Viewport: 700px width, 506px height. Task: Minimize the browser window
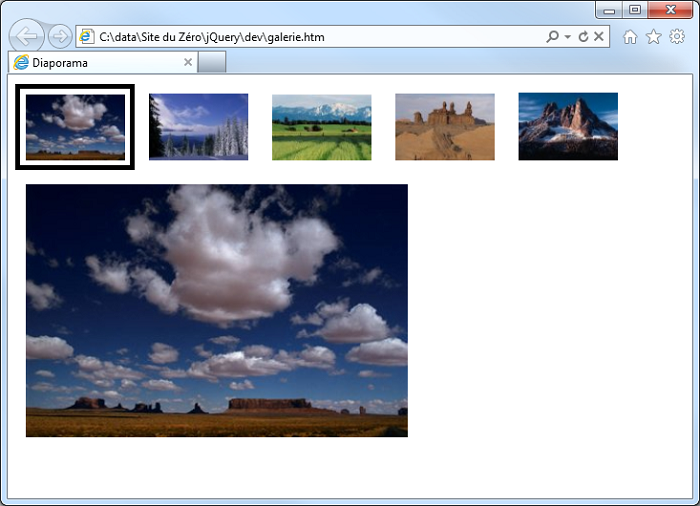pos(609,10)
